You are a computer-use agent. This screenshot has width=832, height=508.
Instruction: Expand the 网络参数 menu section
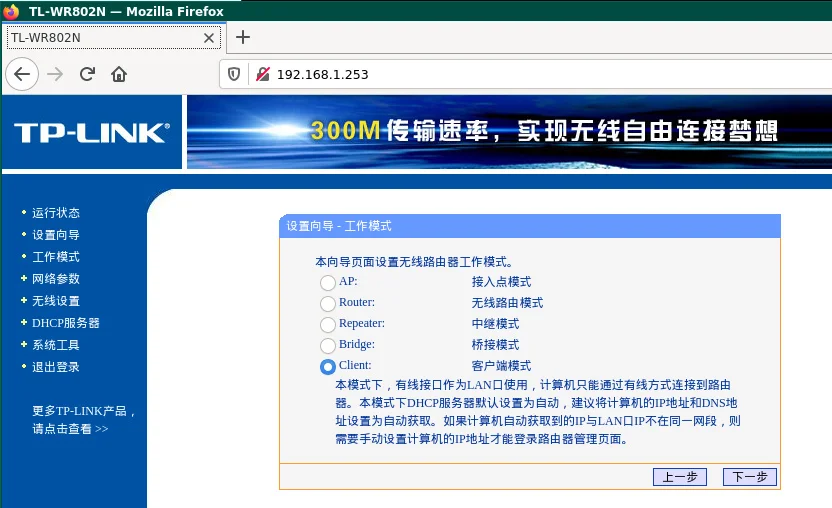[55, 279]
